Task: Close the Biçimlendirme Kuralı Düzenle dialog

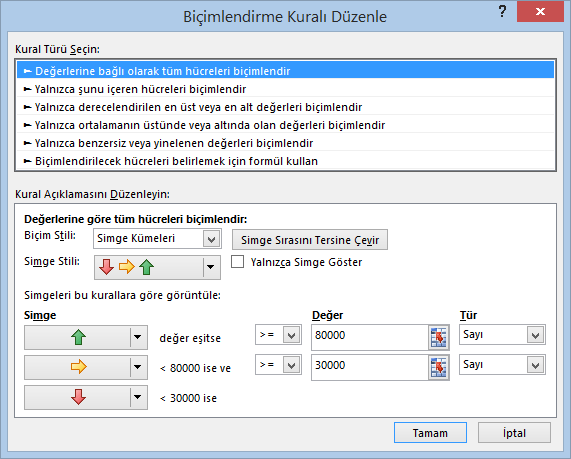Action: [x=540, y=12]
